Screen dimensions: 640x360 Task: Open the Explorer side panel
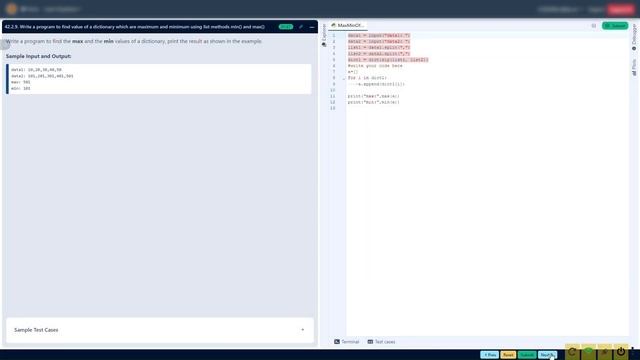click(324, 35)
